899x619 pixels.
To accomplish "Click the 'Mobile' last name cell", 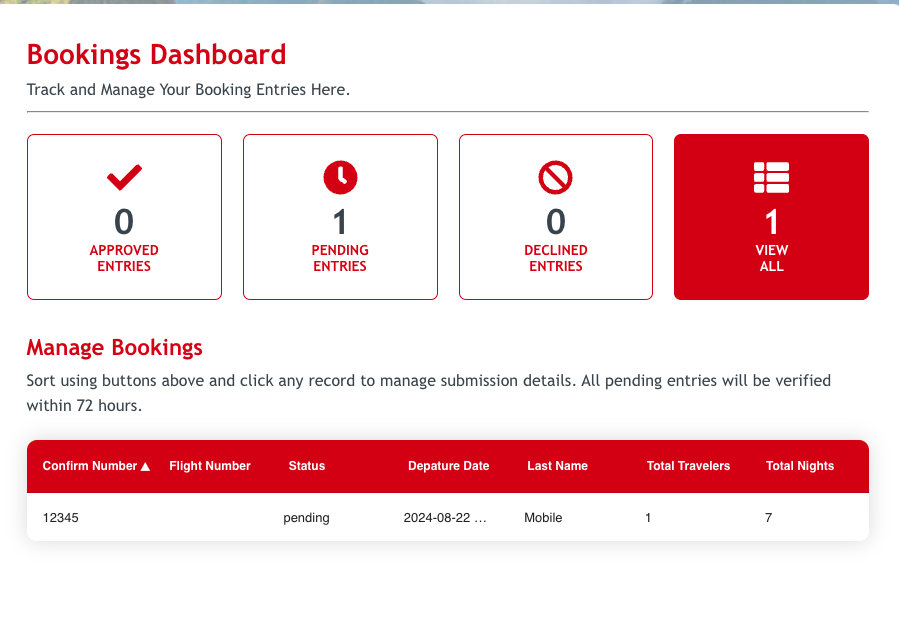I will 543,518.
